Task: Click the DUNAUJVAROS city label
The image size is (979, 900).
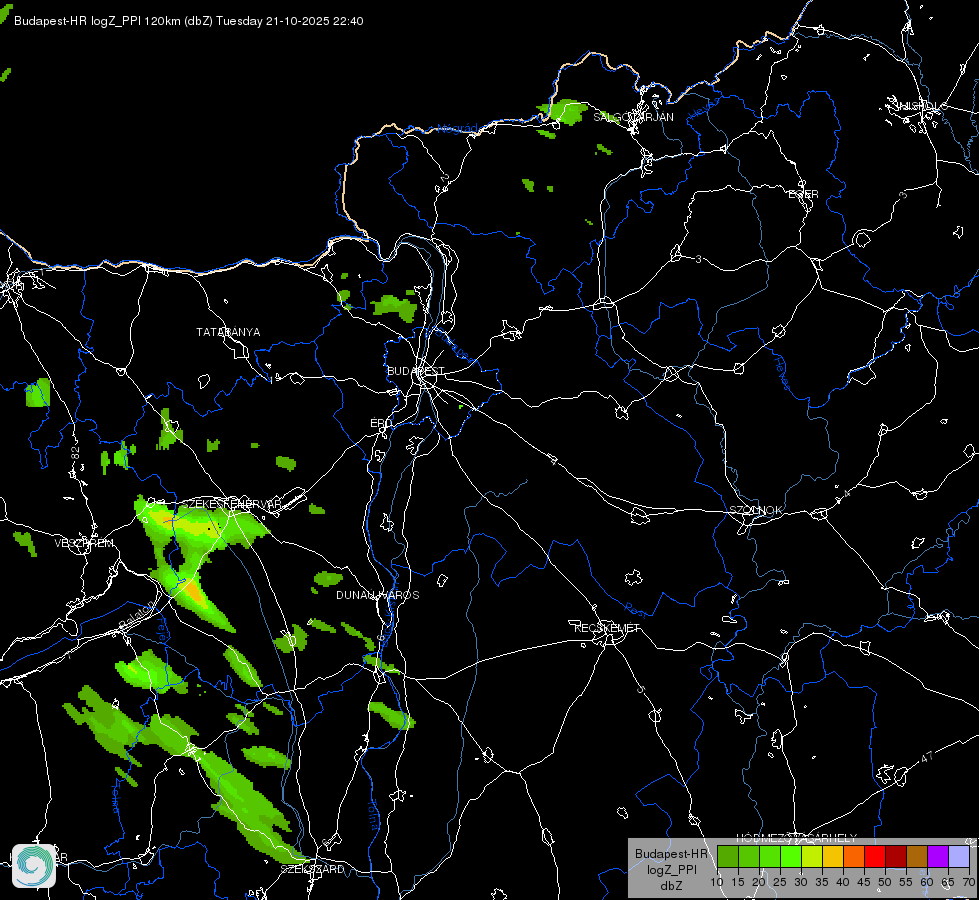Action: pyautogui.click(x=378, y=595)
